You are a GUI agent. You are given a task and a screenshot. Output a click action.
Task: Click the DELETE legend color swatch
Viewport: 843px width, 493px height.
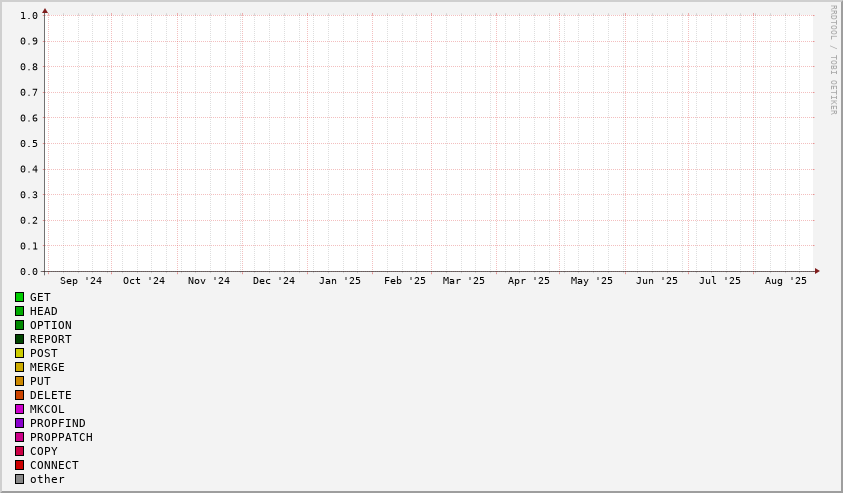[19, 395]
